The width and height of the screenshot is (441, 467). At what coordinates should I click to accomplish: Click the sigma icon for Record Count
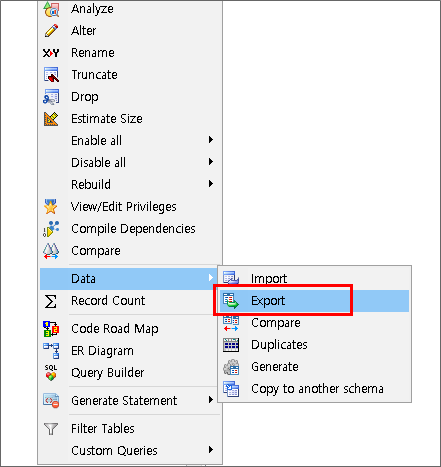(x=50, y=301)
